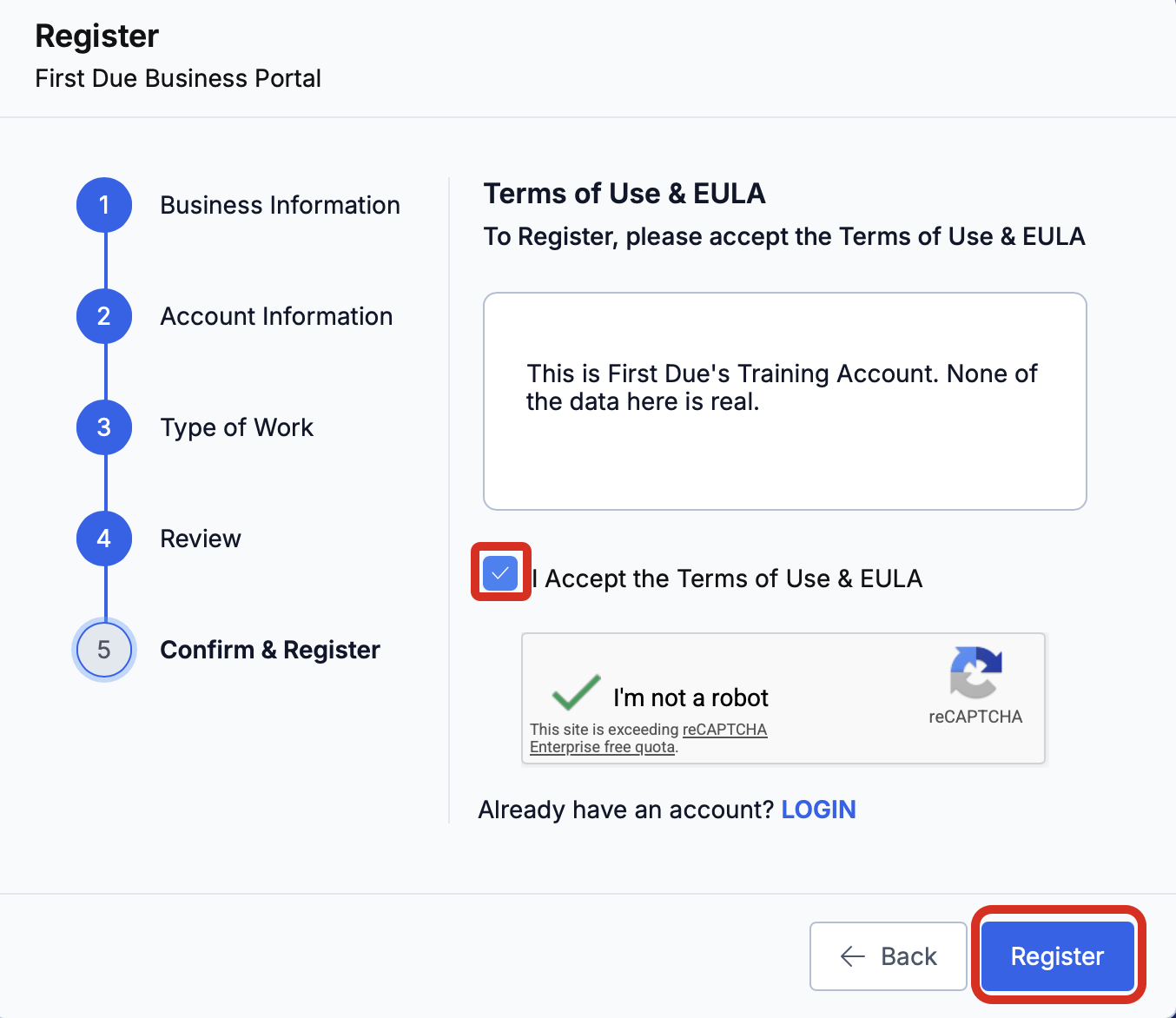The width and height of the screenshot is (1176, 1018).
Task: Open the LOGIN link
Action: (x=818, y=810)
